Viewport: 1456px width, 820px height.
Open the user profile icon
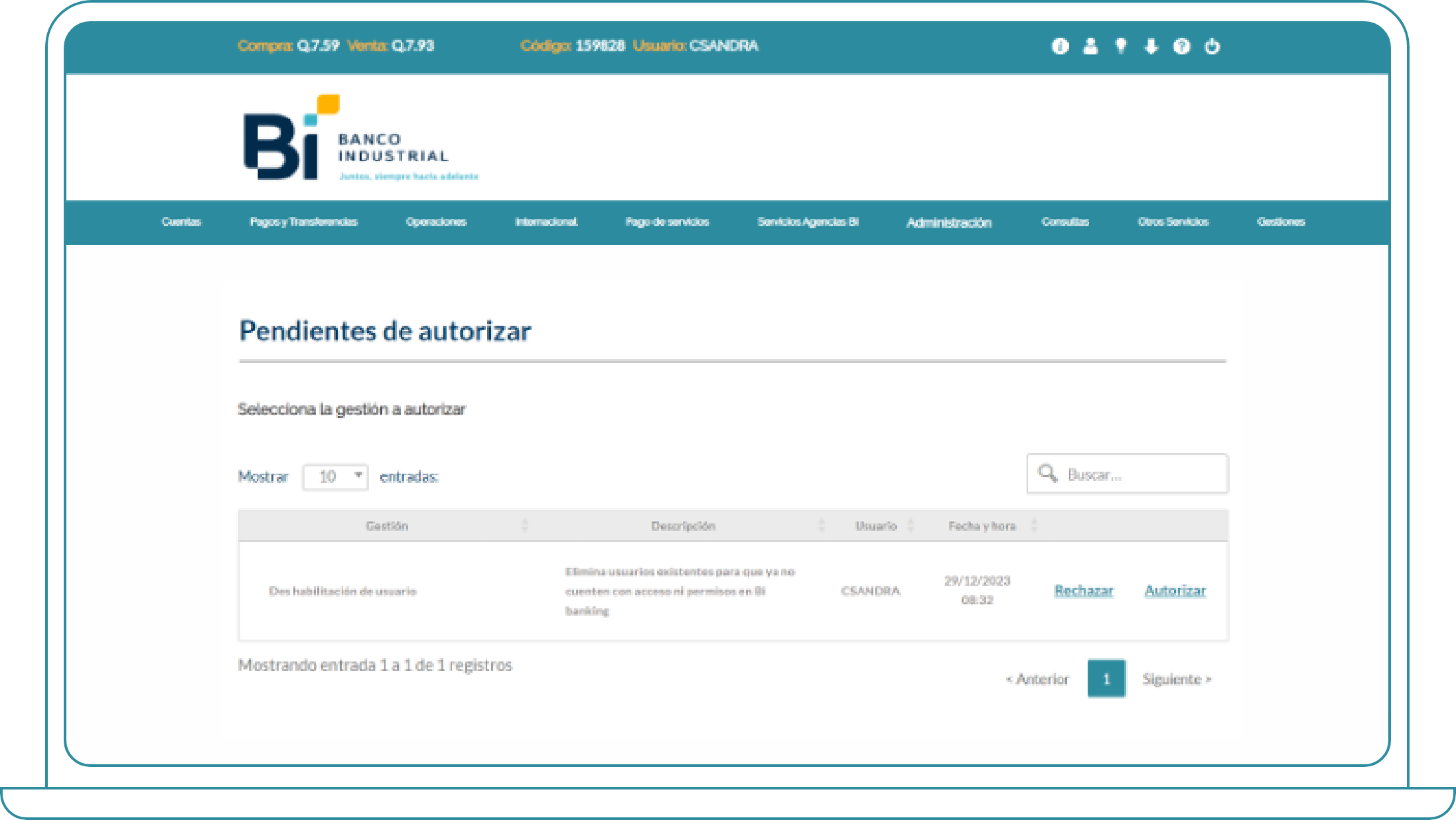[x=1090, y=46]
